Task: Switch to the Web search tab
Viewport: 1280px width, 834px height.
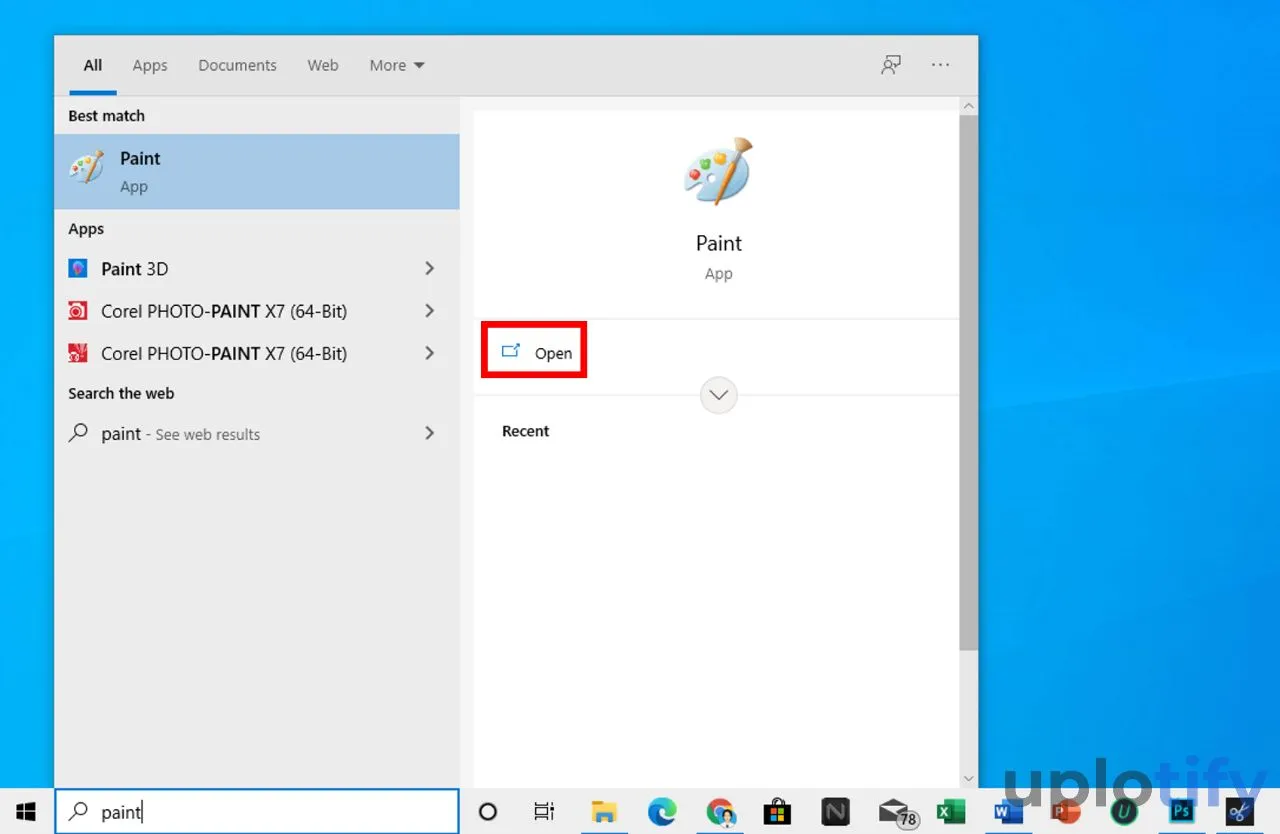Action: click(x=322, y=66)
